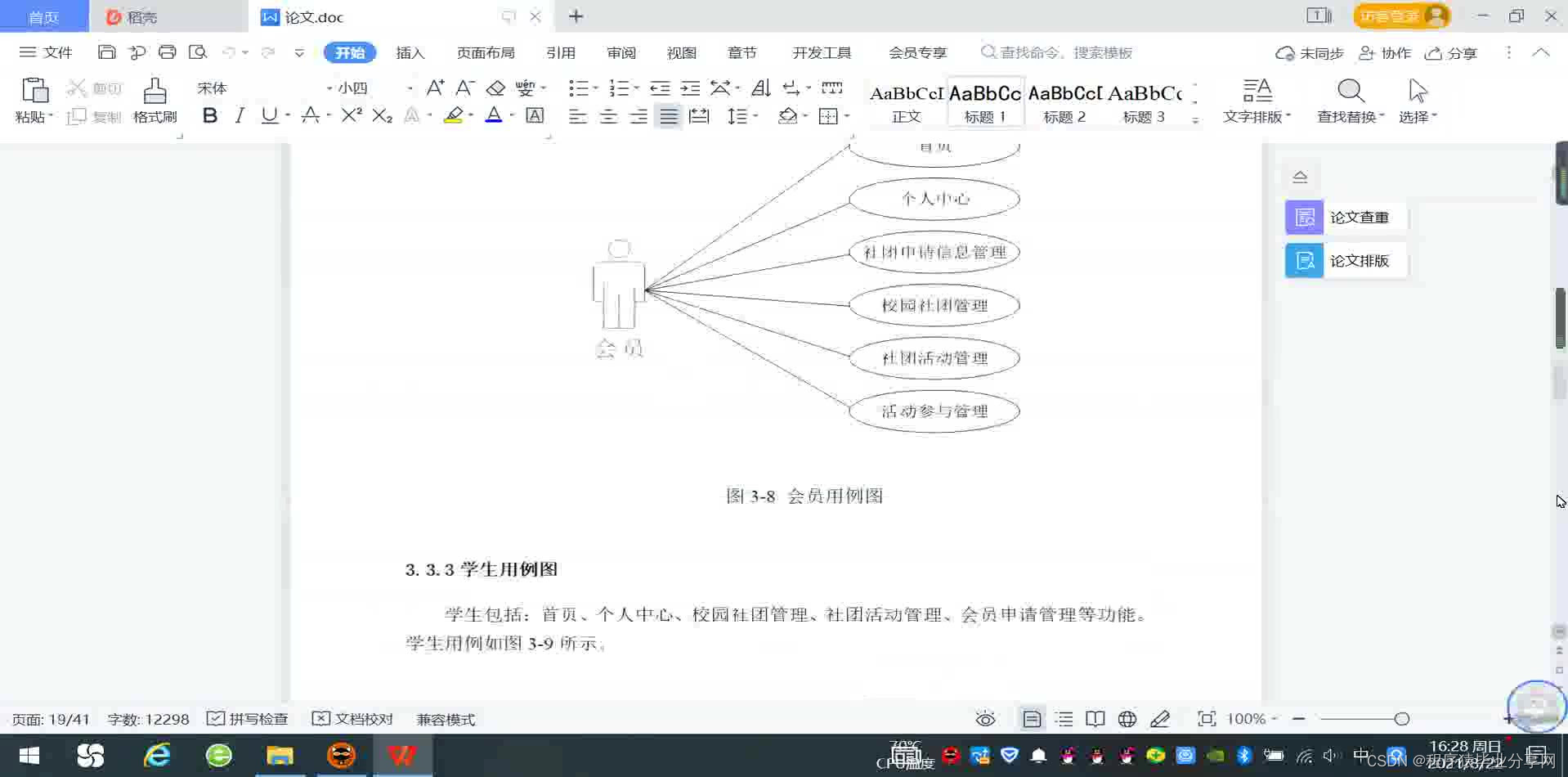Select the Format Painter brush icon
This screenshot has height=777, width=1568.
(155, 91)
